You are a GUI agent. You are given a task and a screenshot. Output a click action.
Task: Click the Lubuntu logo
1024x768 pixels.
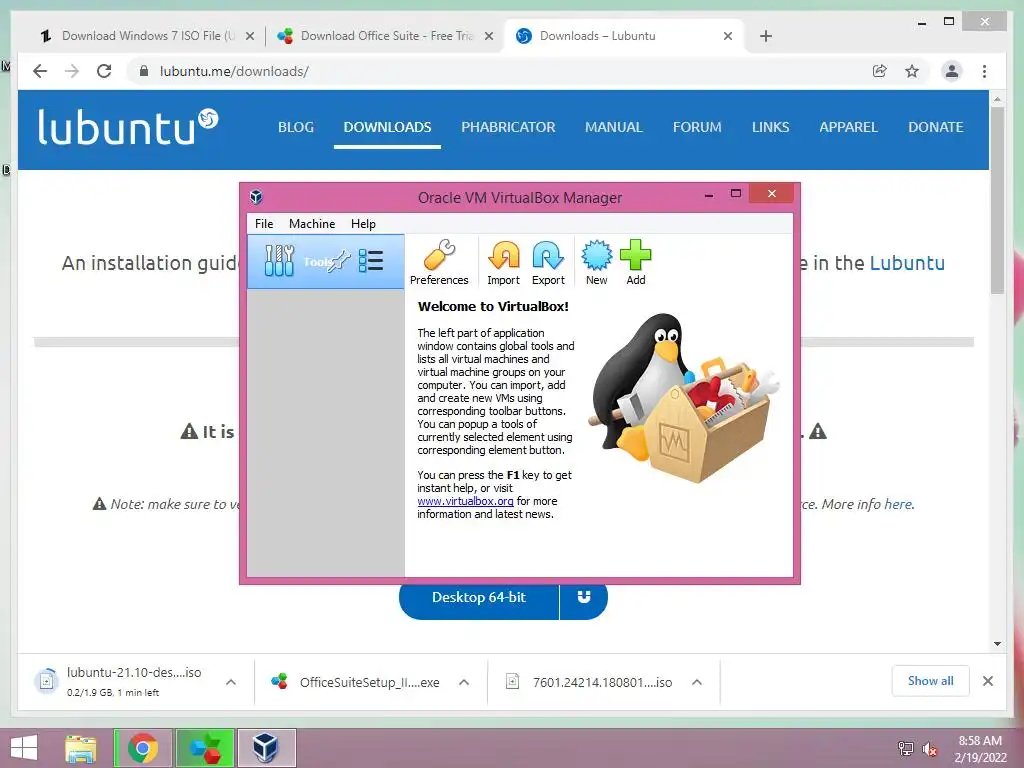tap(128, 127)
